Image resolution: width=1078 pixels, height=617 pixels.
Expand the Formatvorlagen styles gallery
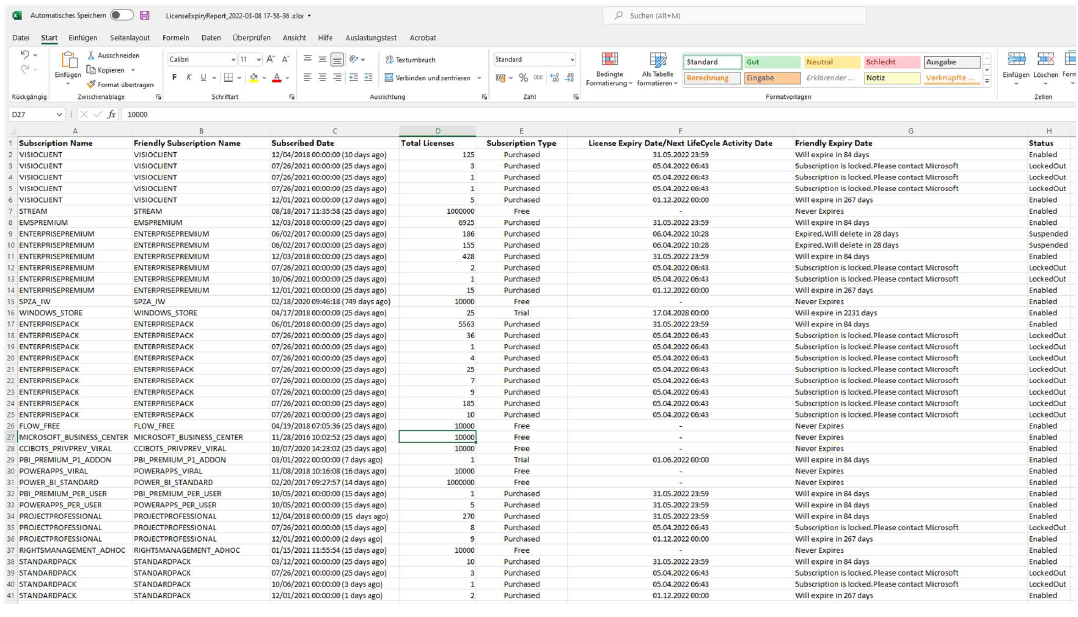(987, 81)
